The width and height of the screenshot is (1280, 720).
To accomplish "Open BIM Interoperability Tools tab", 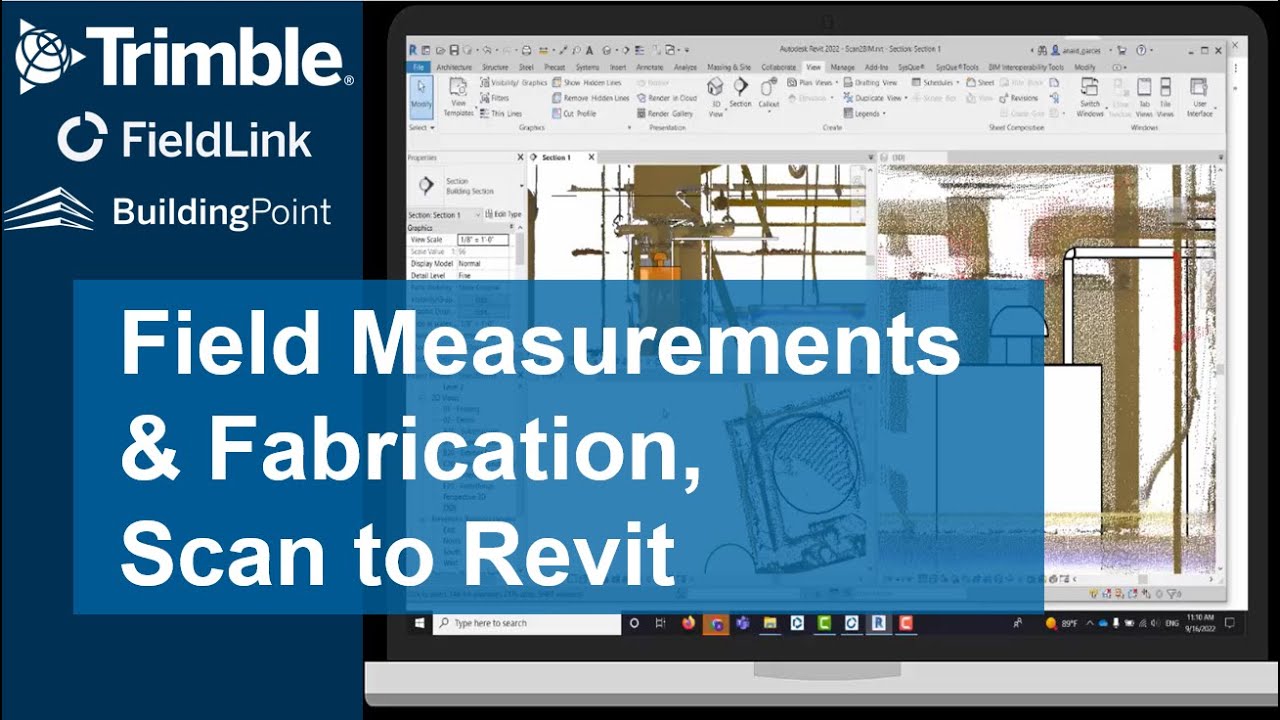I will (1025, 67).
